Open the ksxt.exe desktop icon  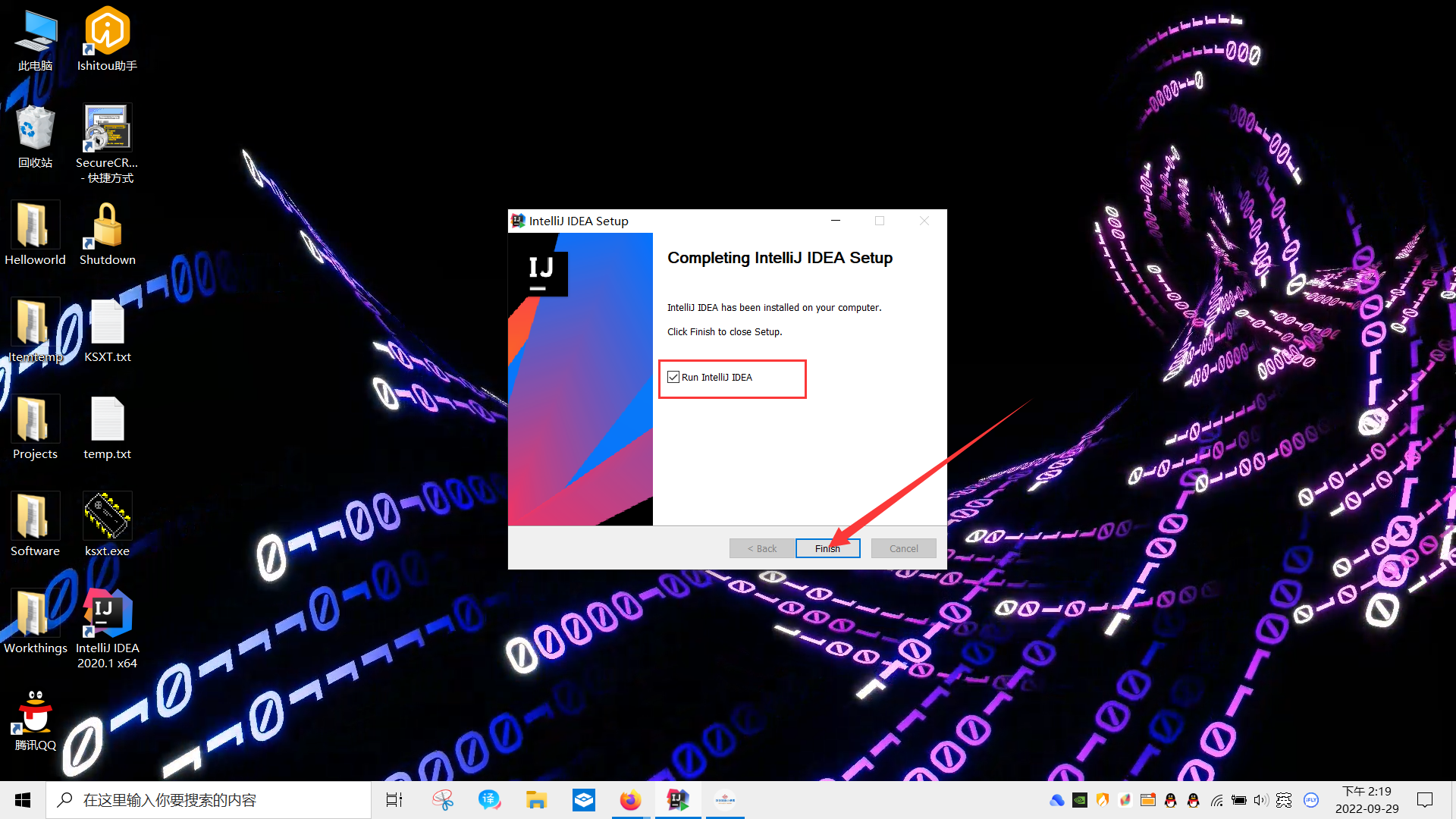[107, 517]
